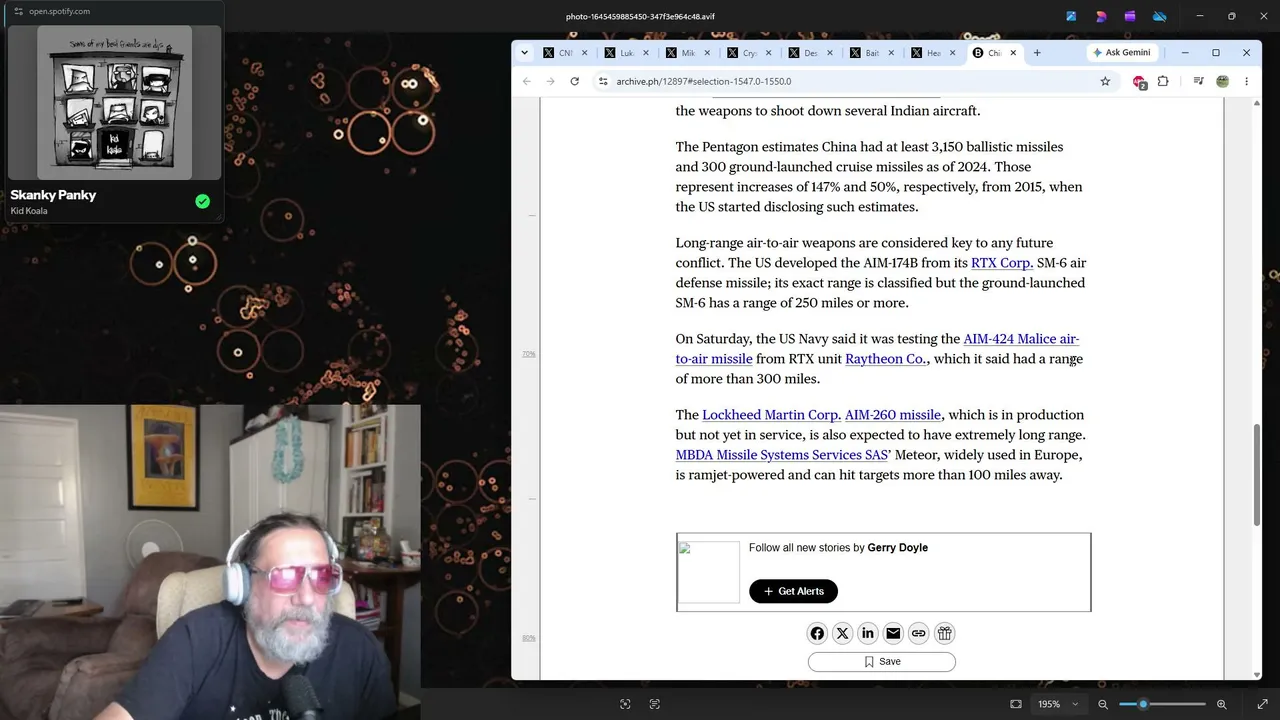Share the article on LinkedIn
The width and height of the screenshot is (1280, 720).
coord(868,633)
